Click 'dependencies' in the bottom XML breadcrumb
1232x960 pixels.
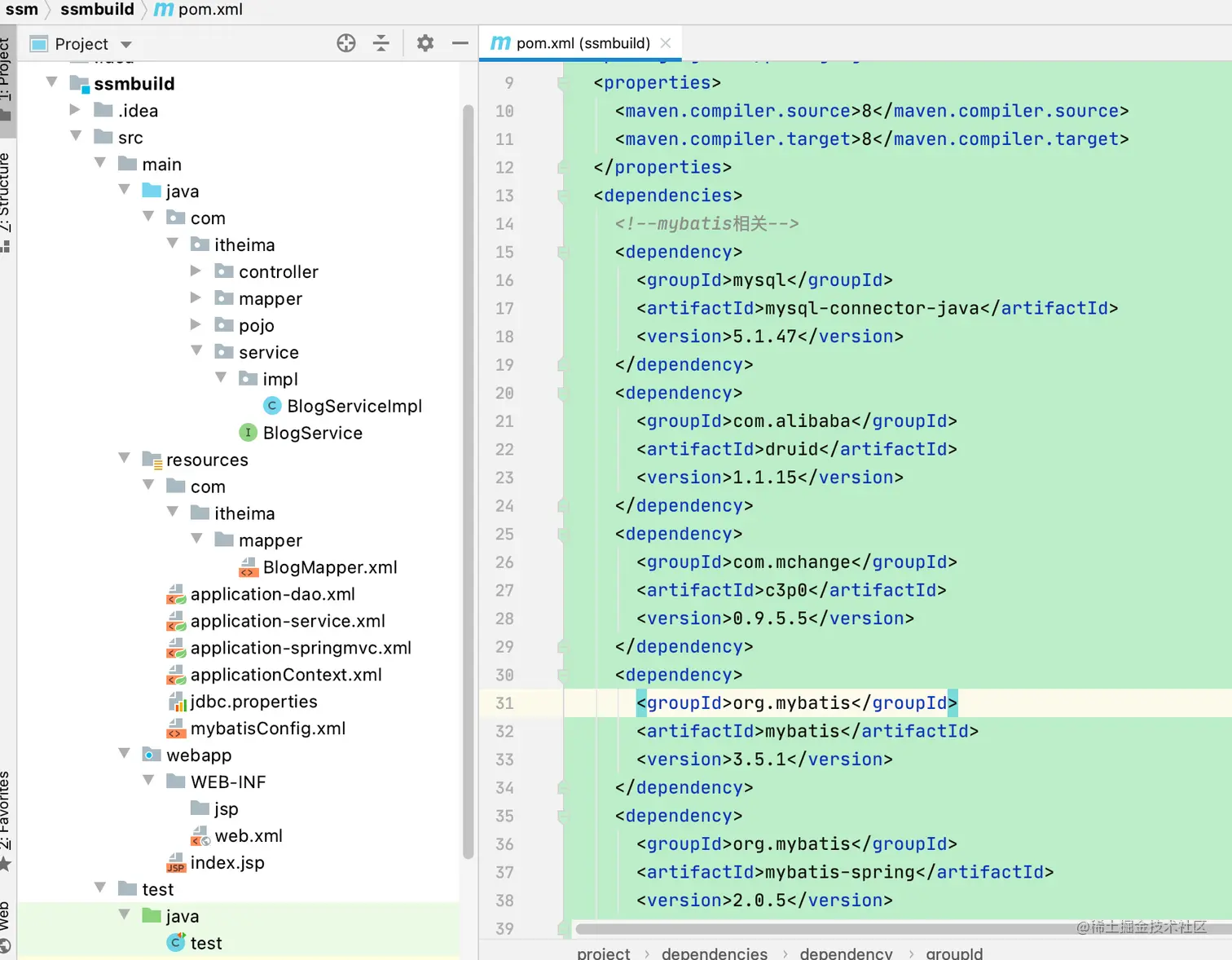(715, 953)
